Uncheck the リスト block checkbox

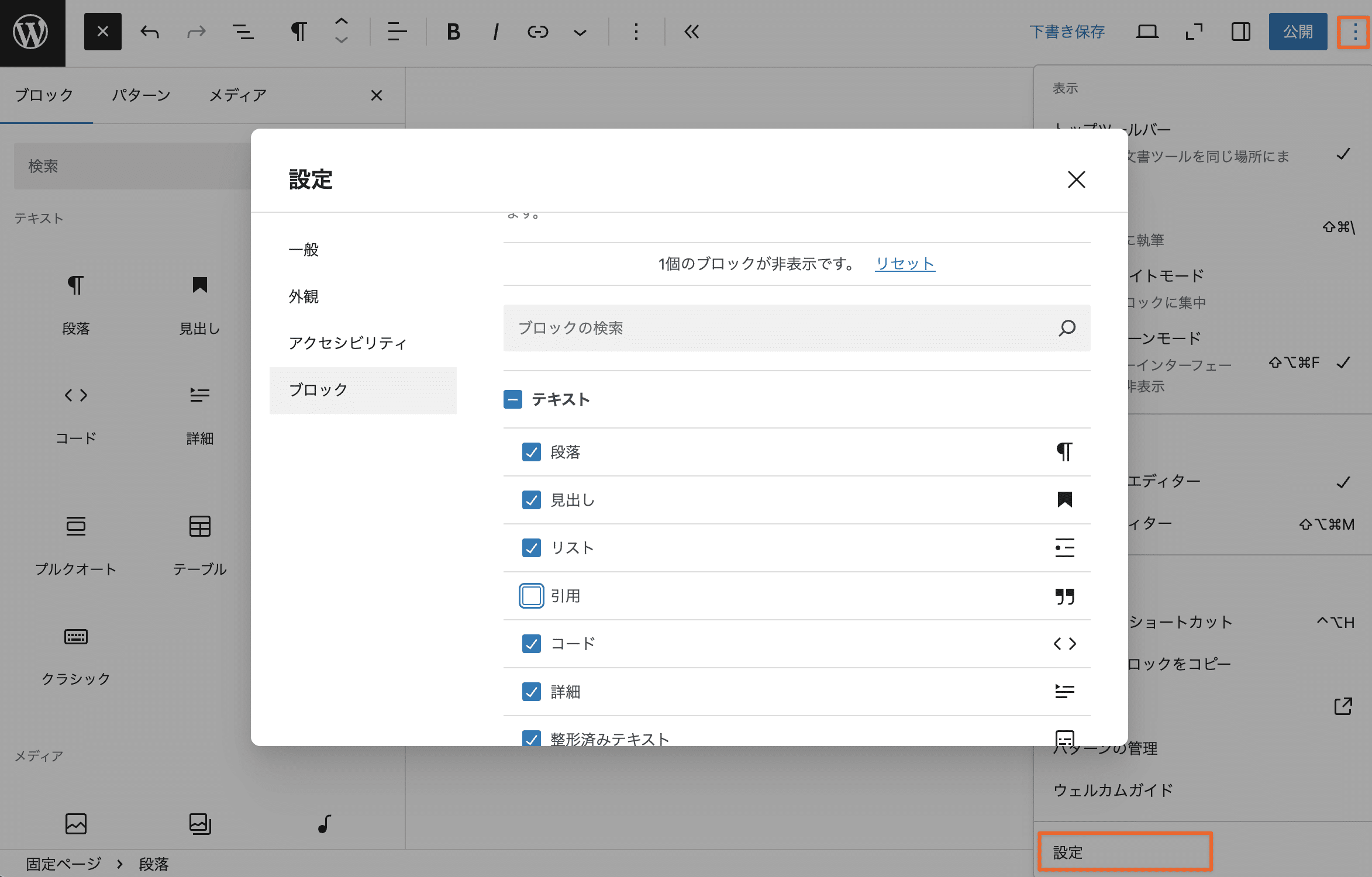point(531,548)
